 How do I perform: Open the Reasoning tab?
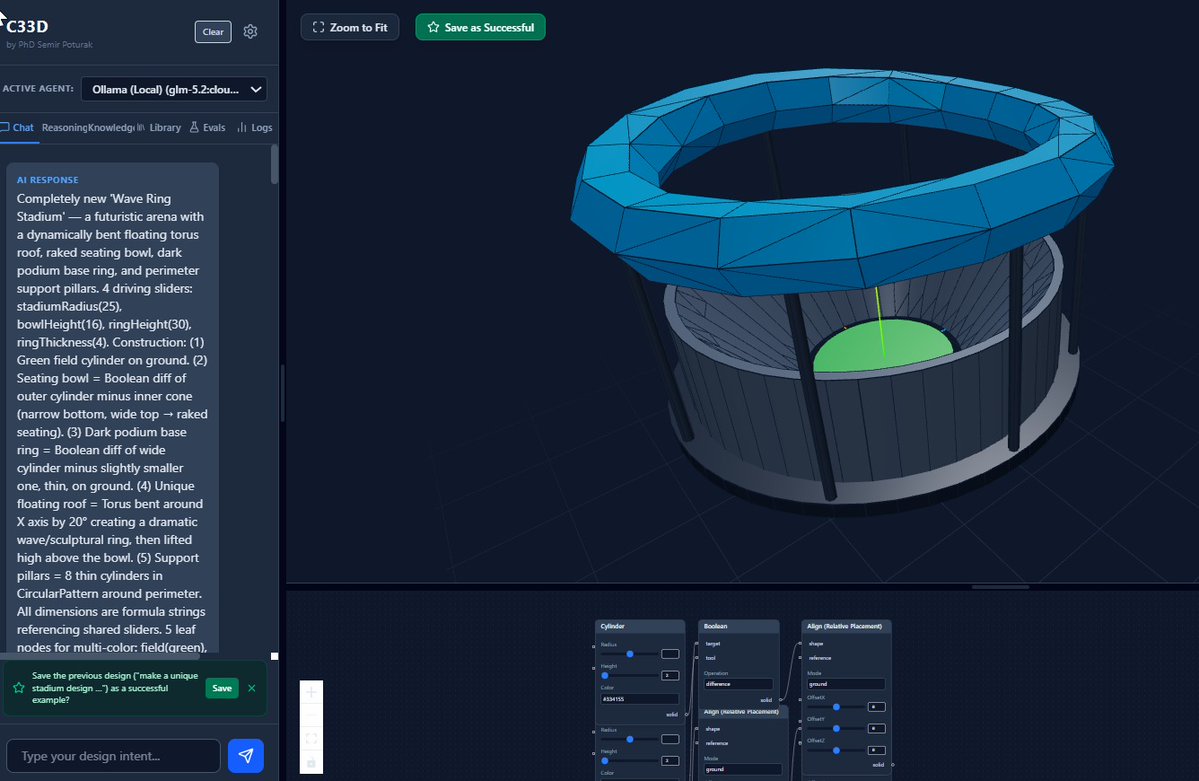(x=64, y=128)
